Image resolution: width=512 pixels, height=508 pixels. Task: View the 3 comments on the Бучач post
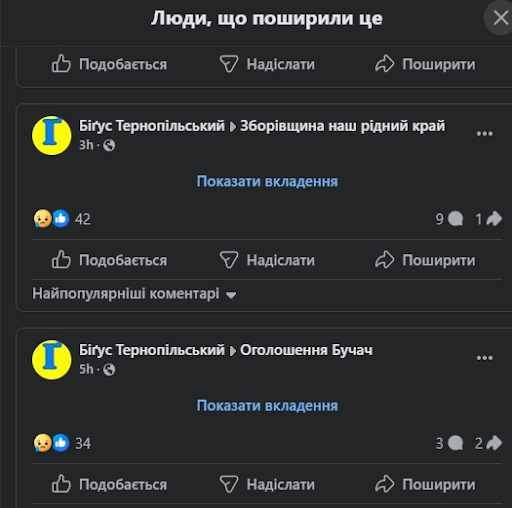449,443
